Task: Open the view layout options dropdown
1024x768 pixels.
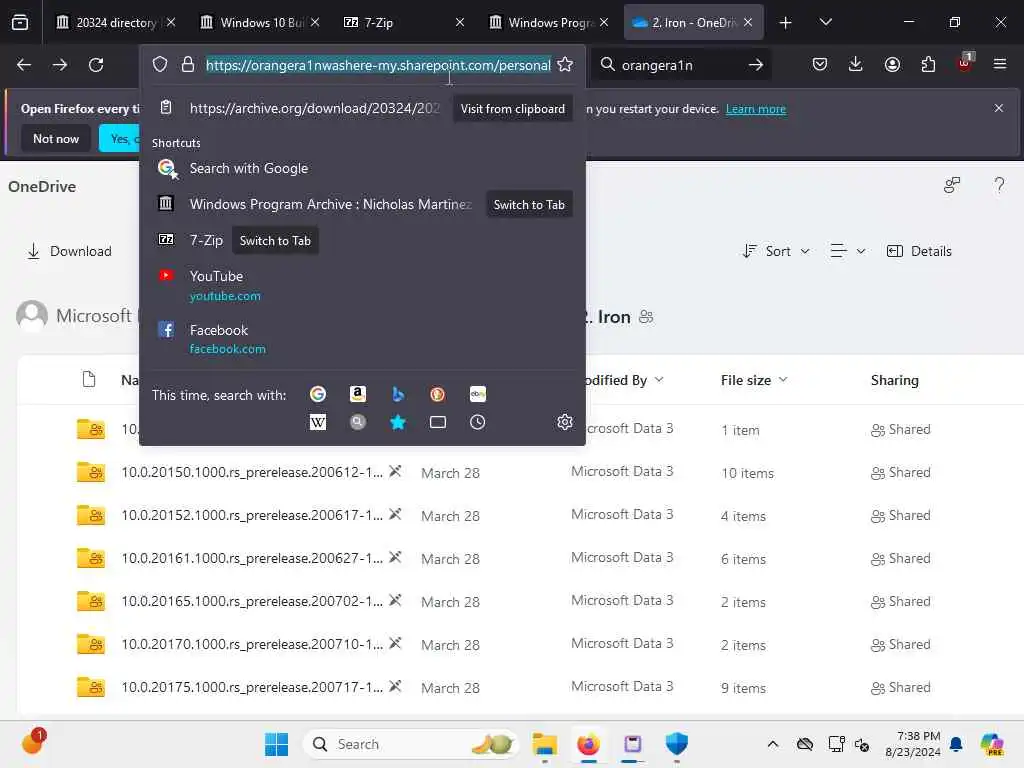Action: (x=848, y=251)
